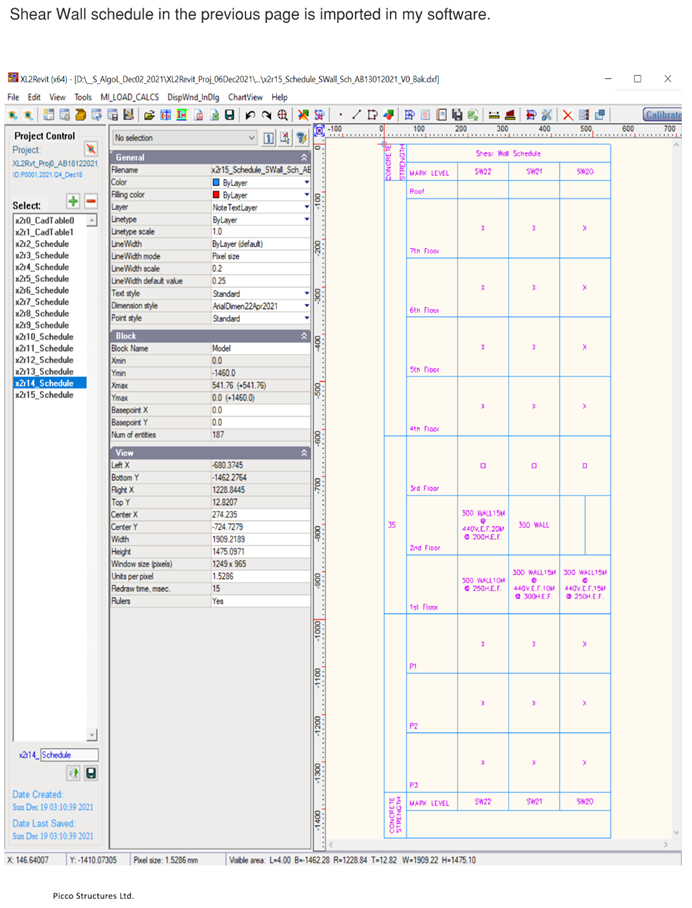This screenshot has width=692, height=908.
Task: Click the red minus remove icon
Action: 90,202
